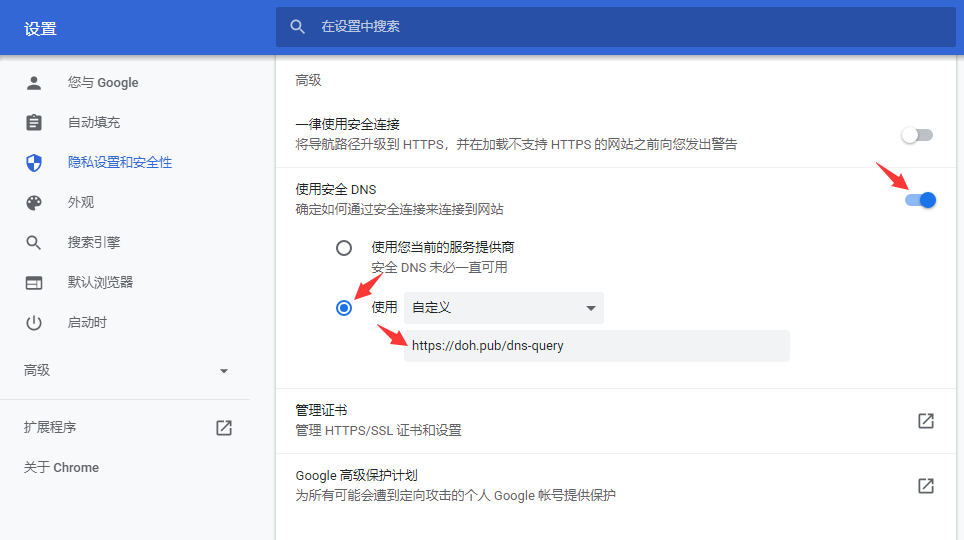Click the palette icon for 外观
The height and width of the screenshot is (540, 964).
[34, 202]
